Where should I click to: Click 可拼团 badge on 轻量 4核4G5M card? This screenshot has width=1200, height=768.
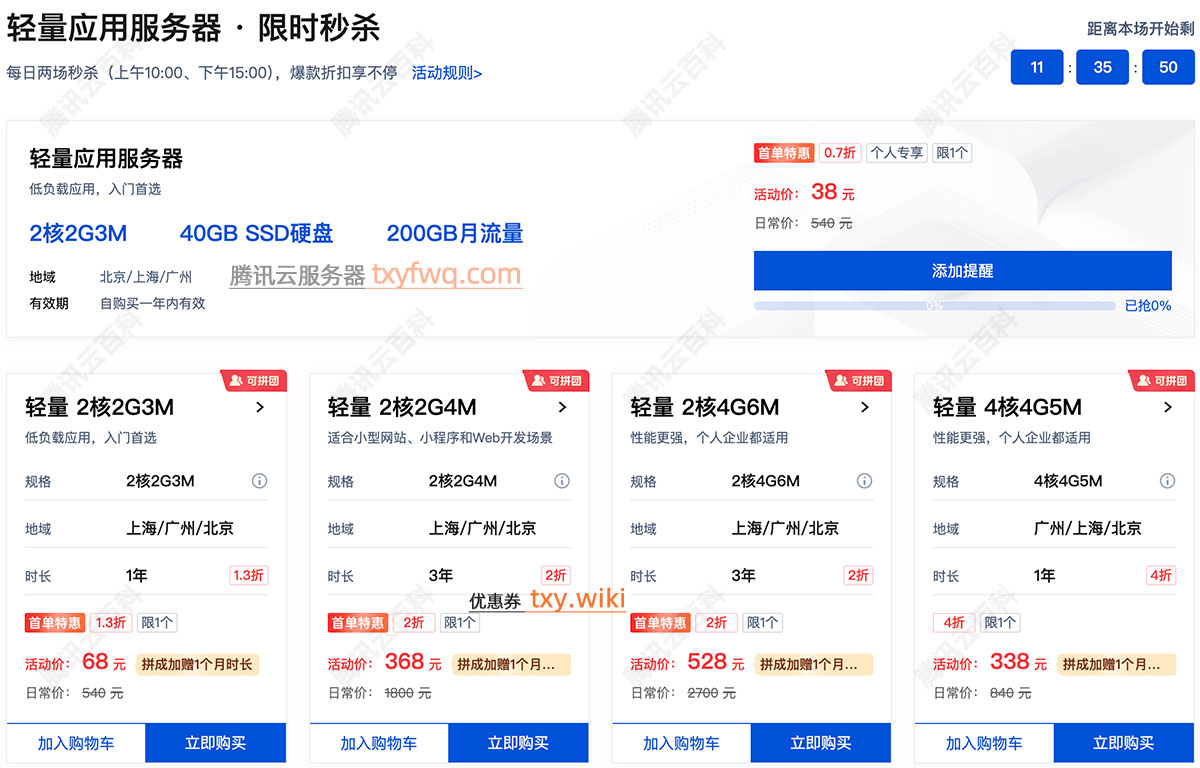click(x=1162, y=381)
